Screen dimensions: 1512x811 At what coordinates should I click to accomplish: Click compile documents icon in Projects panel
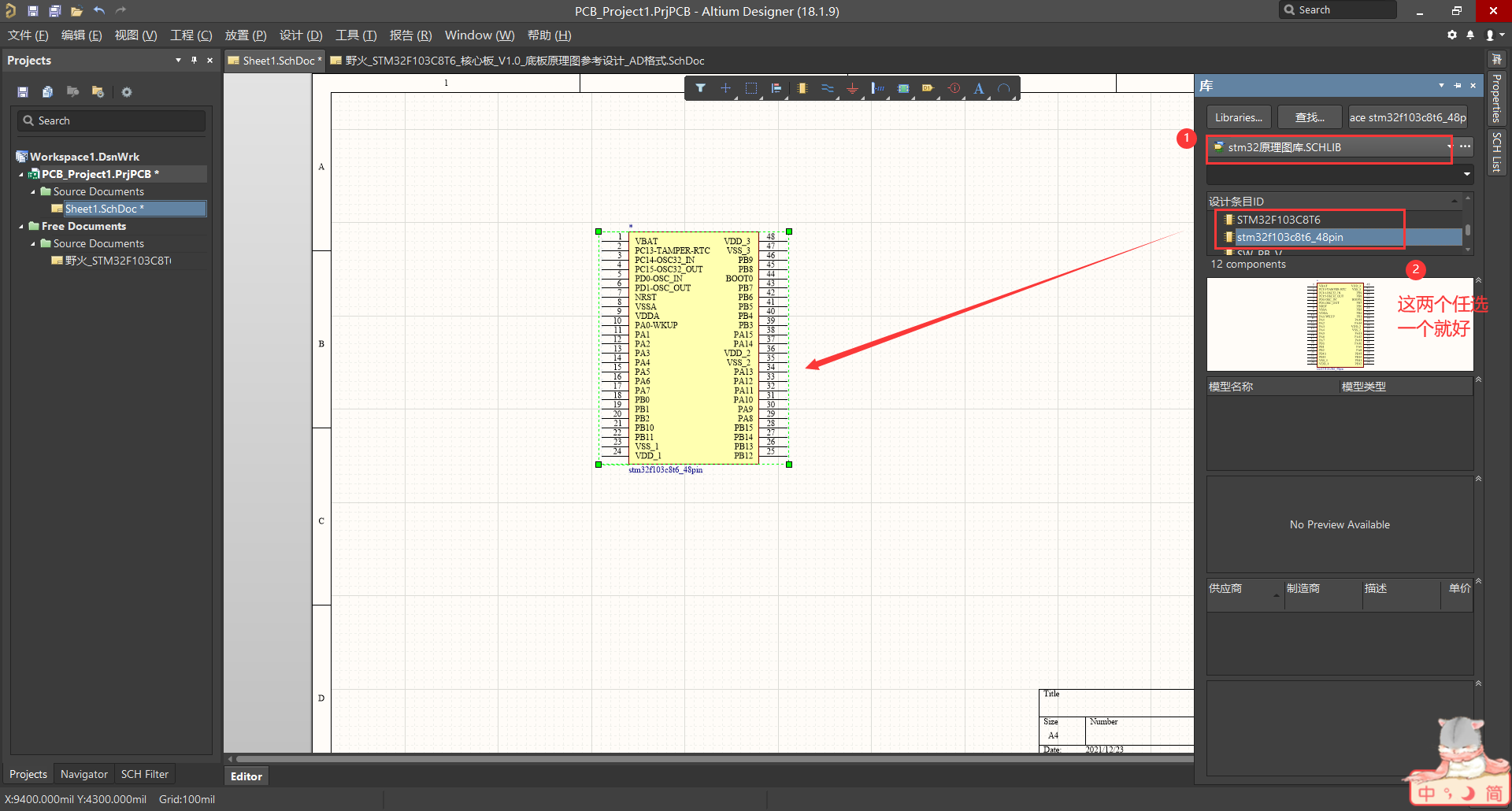click(47, 92)
